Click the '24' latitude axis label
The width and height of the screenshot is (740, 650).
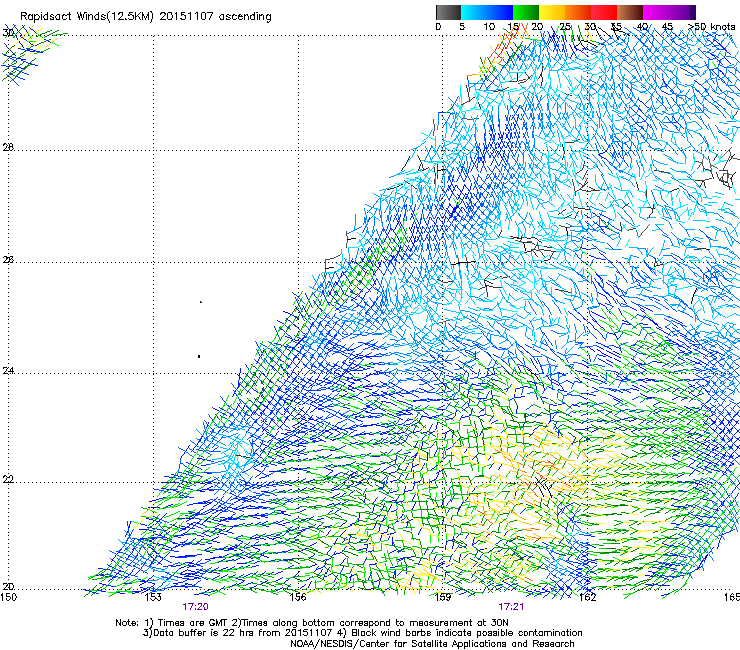coord(8,371)
